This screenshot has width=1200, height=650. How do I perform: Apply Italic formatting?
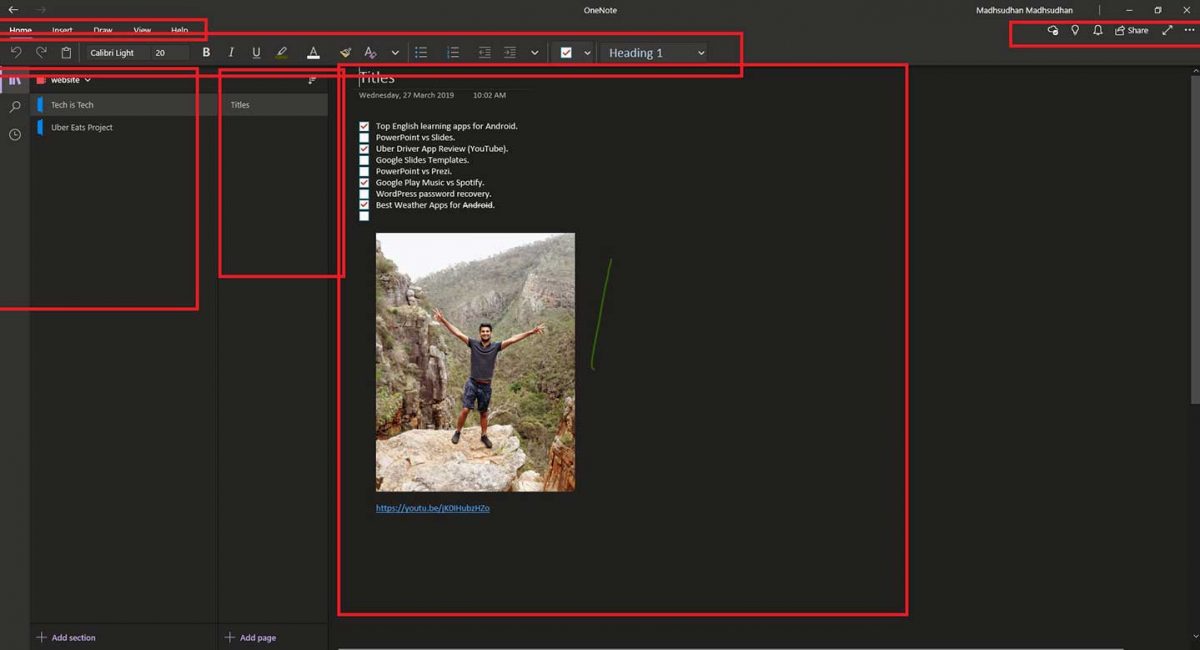pyautogui.click(x=231, y=52)
